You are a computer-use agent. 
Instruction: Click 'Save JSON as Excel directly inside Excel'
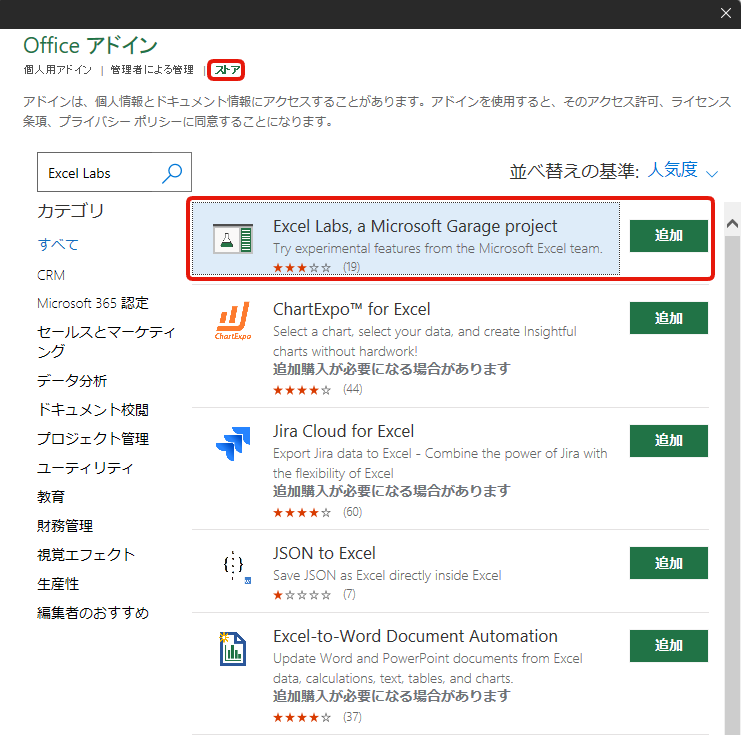pos(387,575)
